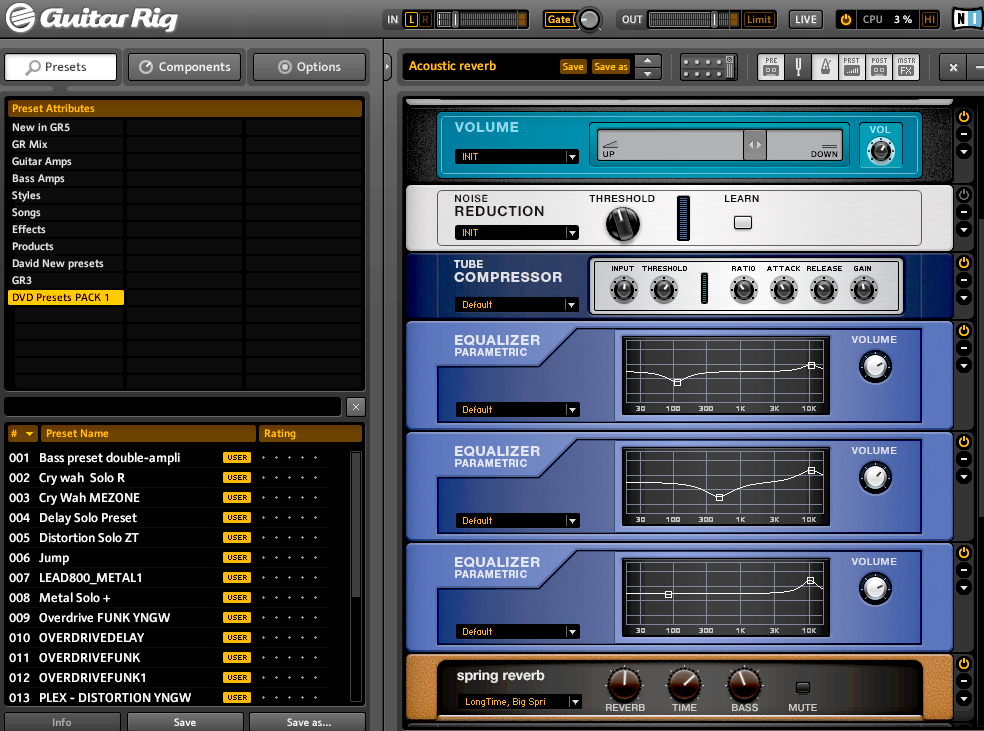This screenshot has height=731, width=984.
Task: Select the Tuner tuning fork icon
Action: (797, 66)
